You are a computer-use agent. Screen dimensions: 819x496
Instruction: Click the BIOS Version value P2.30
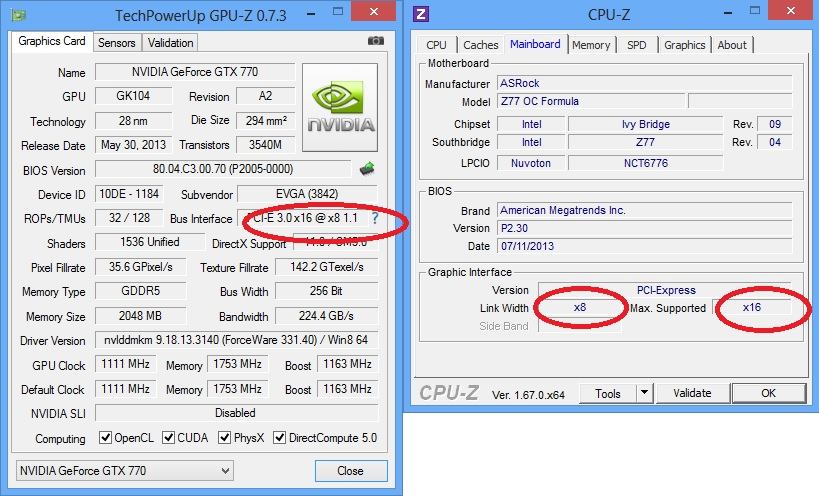click(x=645, y=228)
